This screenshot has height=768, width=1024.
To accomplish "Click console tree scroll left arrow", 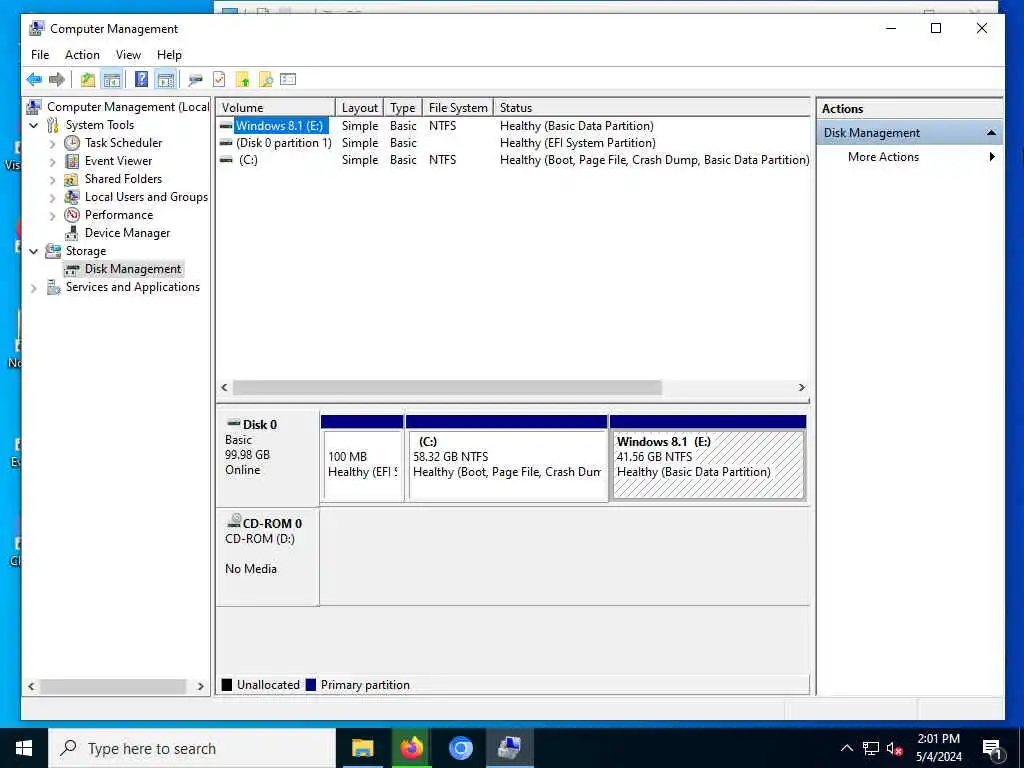I will click(31, 686).
